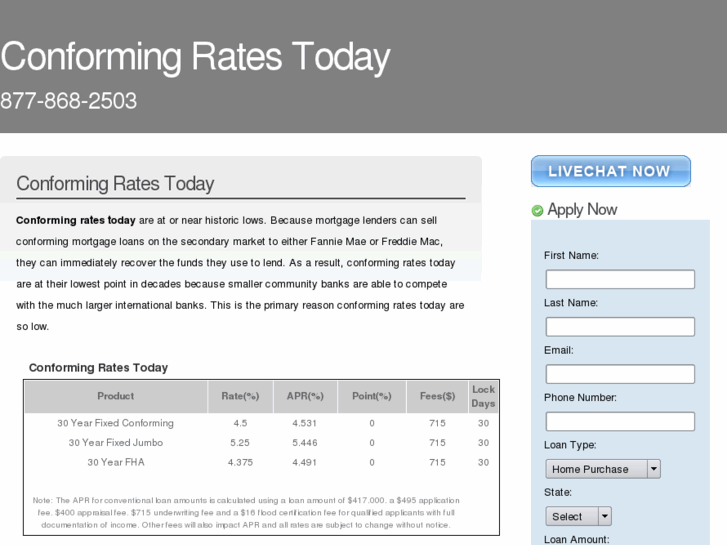Select the APR(%) column header
The image size is (727, 545).
tap(305, 397)
